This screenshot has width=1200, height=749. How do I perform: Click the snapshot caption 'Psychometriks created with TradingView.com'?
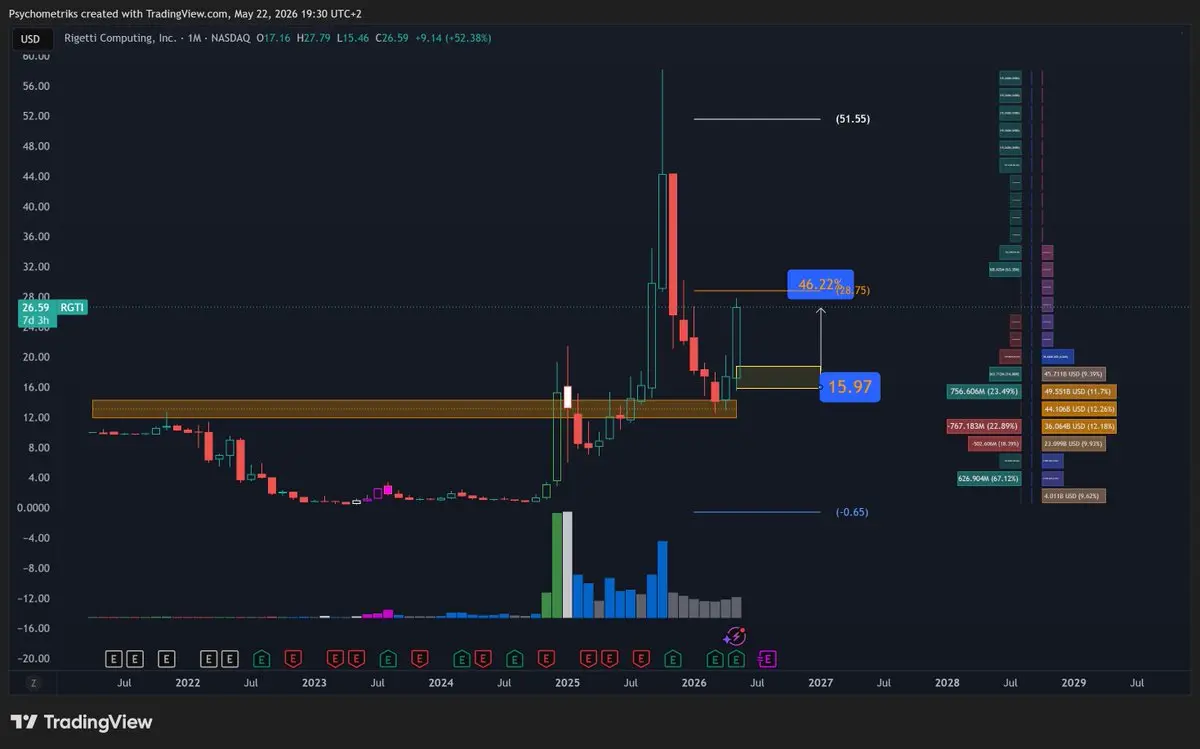pos(118,12)
